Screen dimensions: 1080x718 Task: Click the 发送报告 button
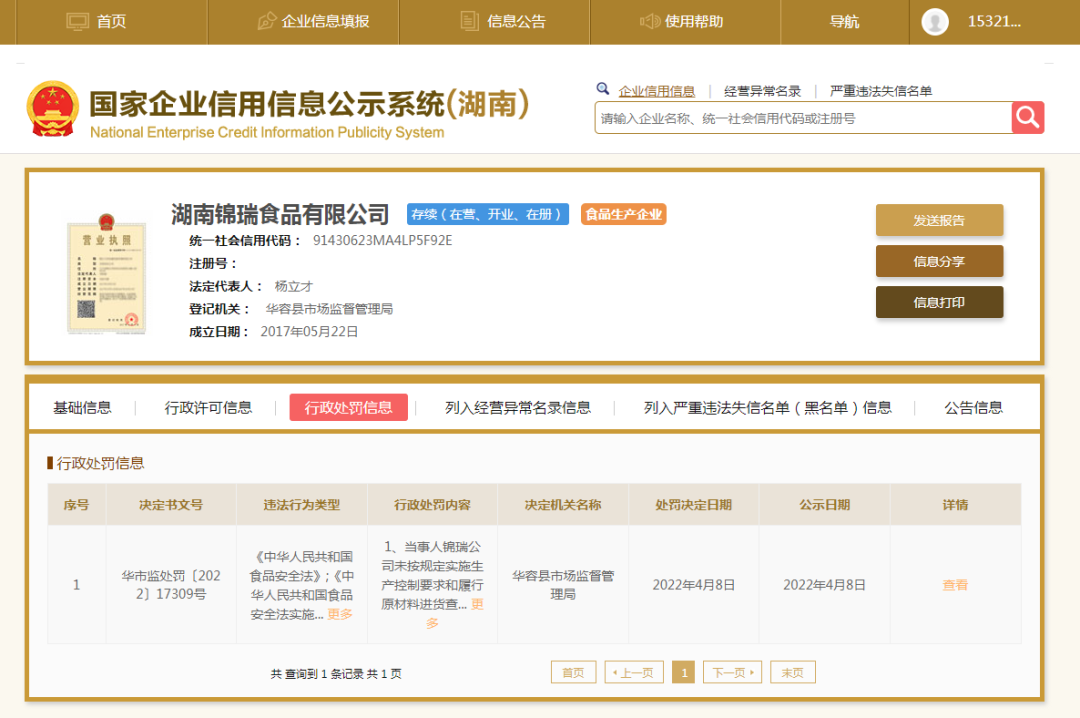tap(939, 220)
